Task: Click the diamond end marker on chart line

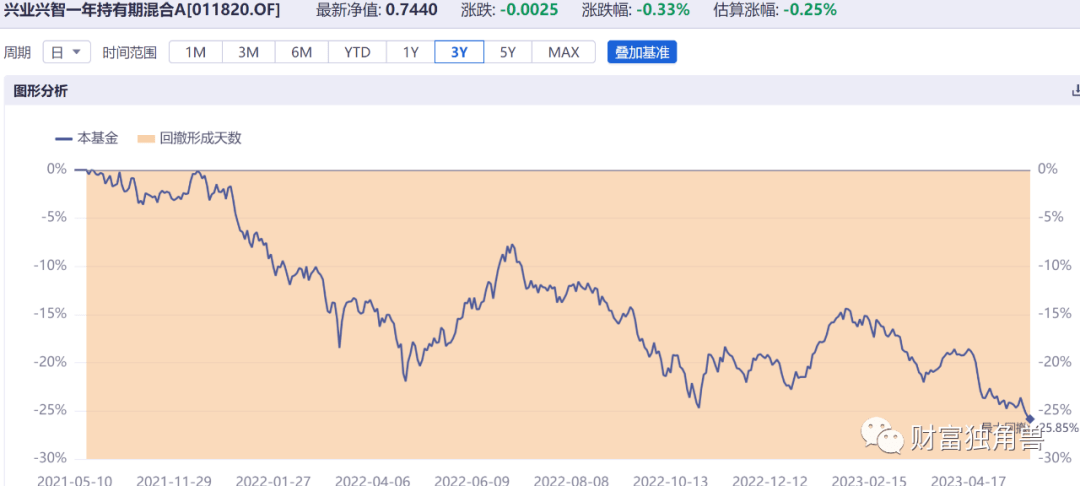Action: (1030, 419)
